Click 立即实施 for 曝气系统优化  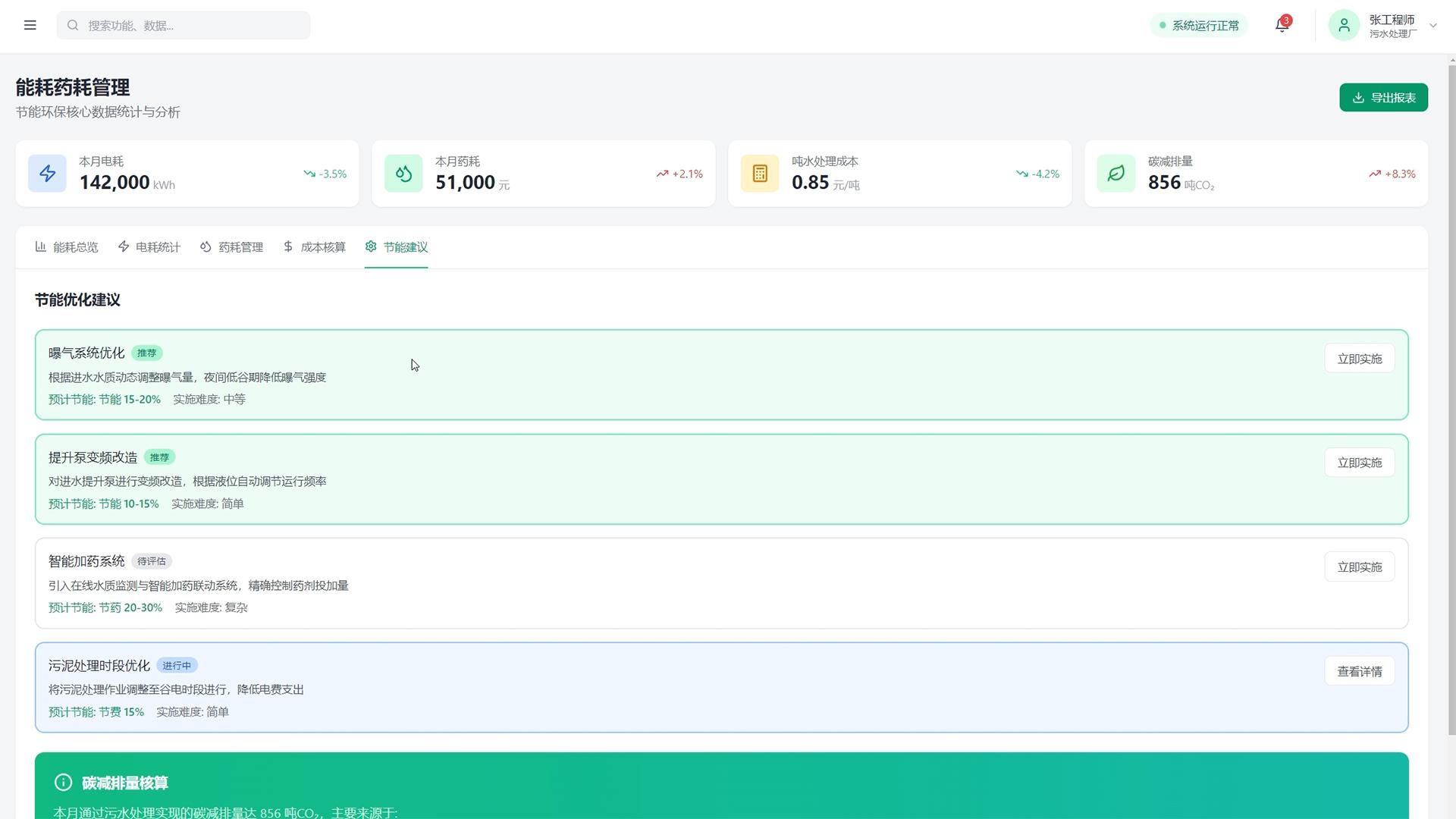coord(1360,359)
